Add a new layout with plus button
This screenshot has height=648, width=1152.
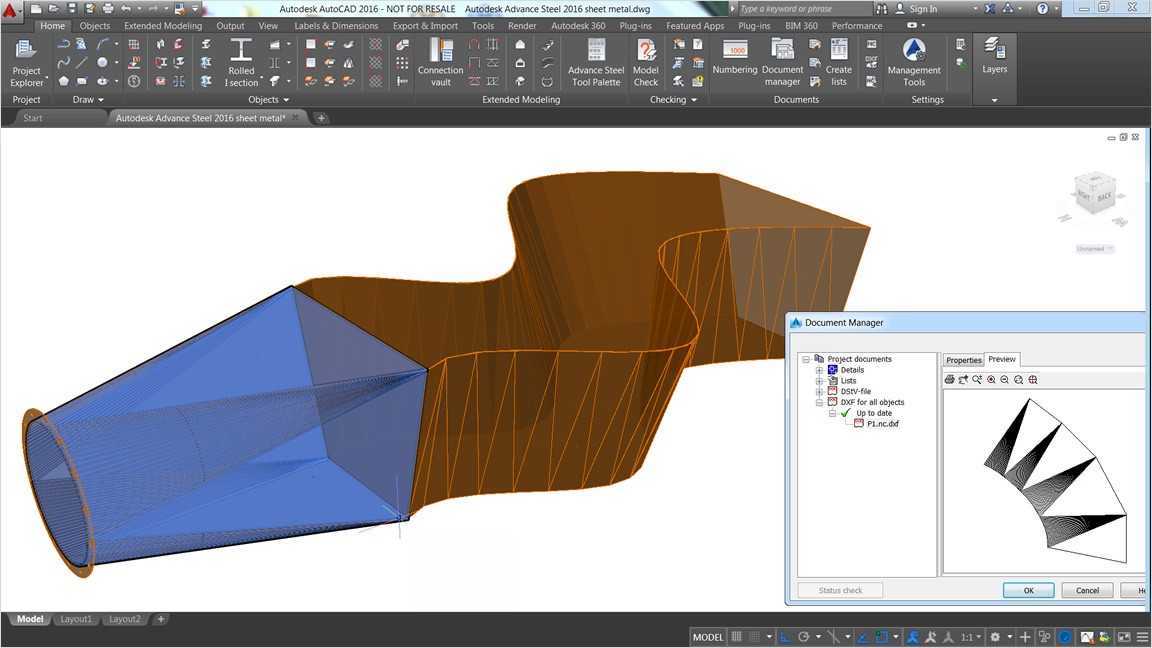tap(161, 619)
